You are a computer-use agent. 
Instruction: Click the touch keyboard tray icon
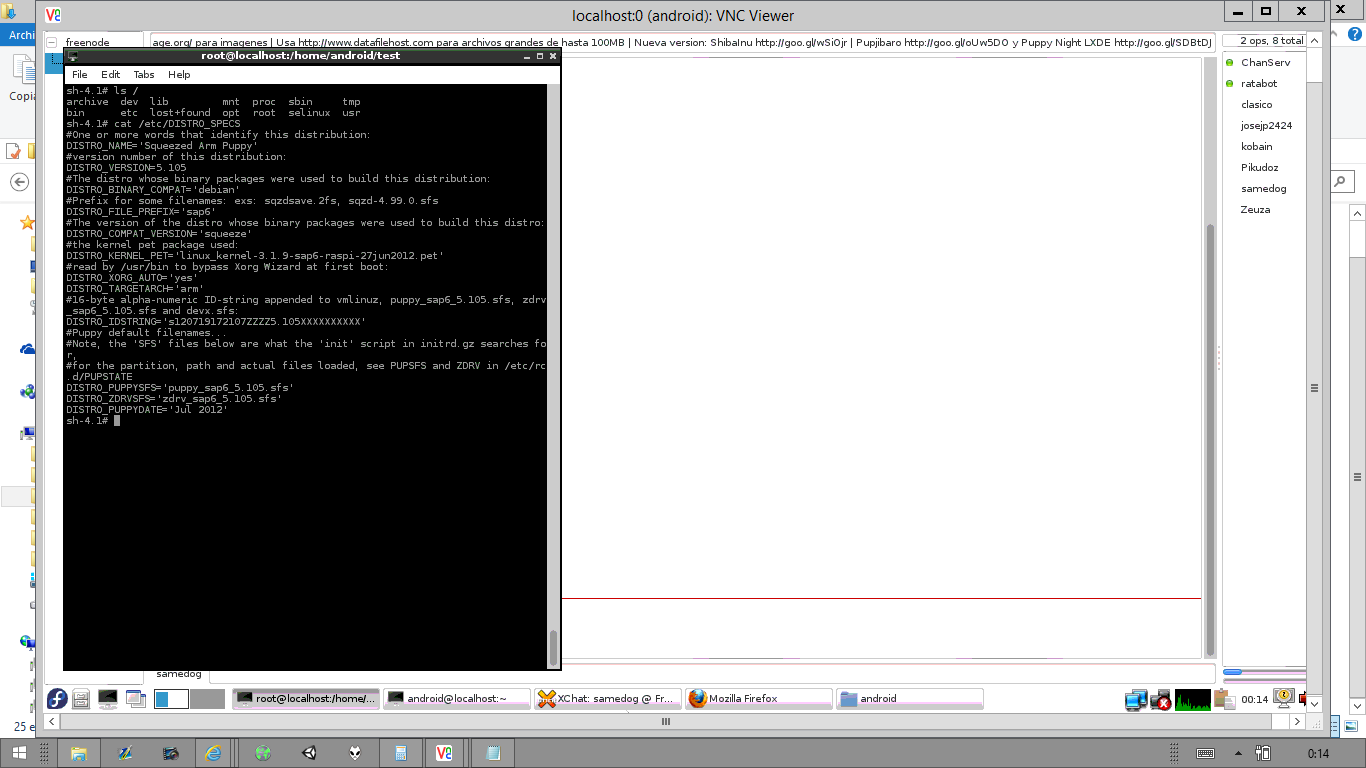click(1205, 753)
